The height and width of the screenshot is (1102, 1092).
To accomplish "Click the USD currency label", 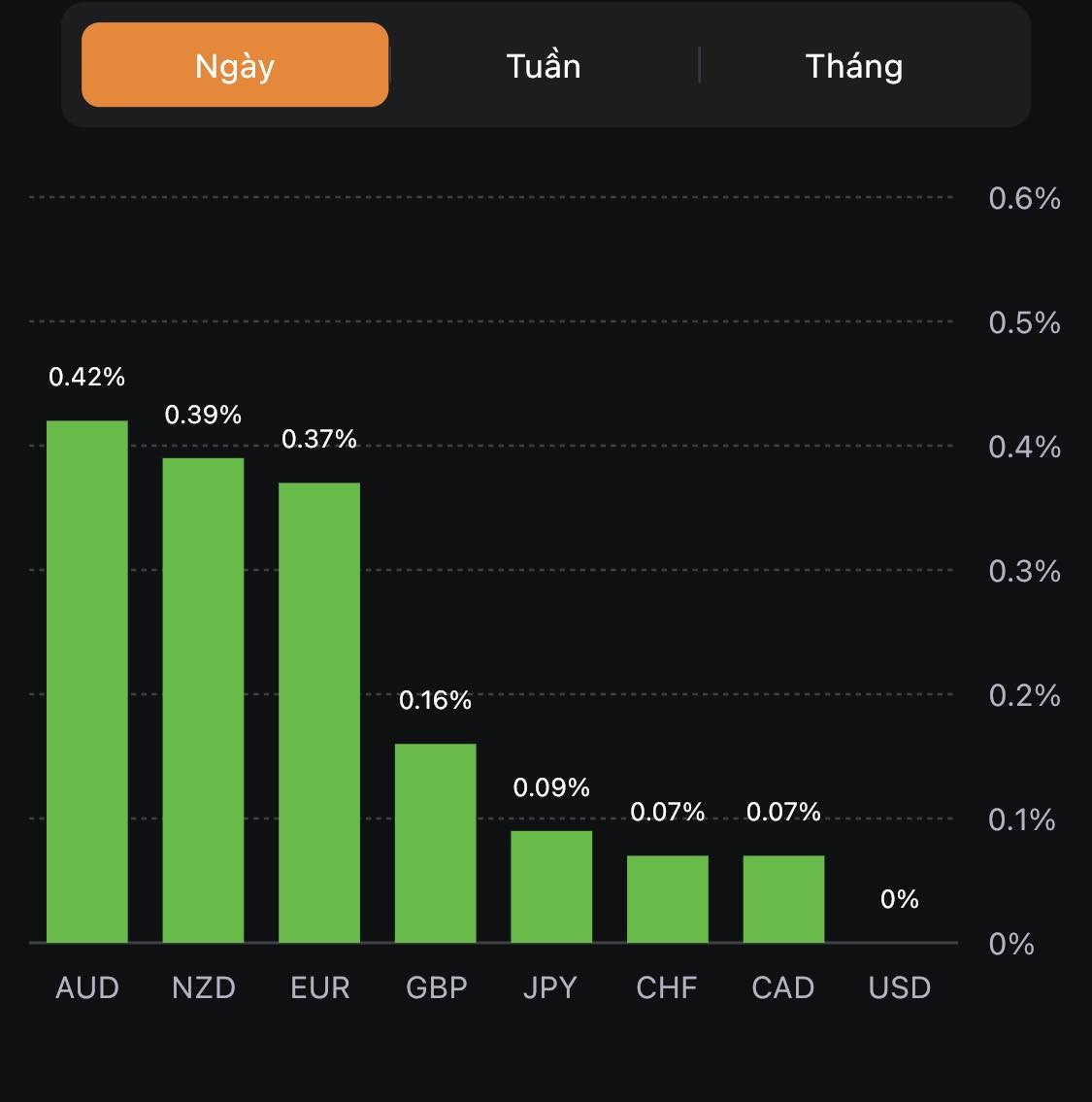I will [x=900, y=987].
